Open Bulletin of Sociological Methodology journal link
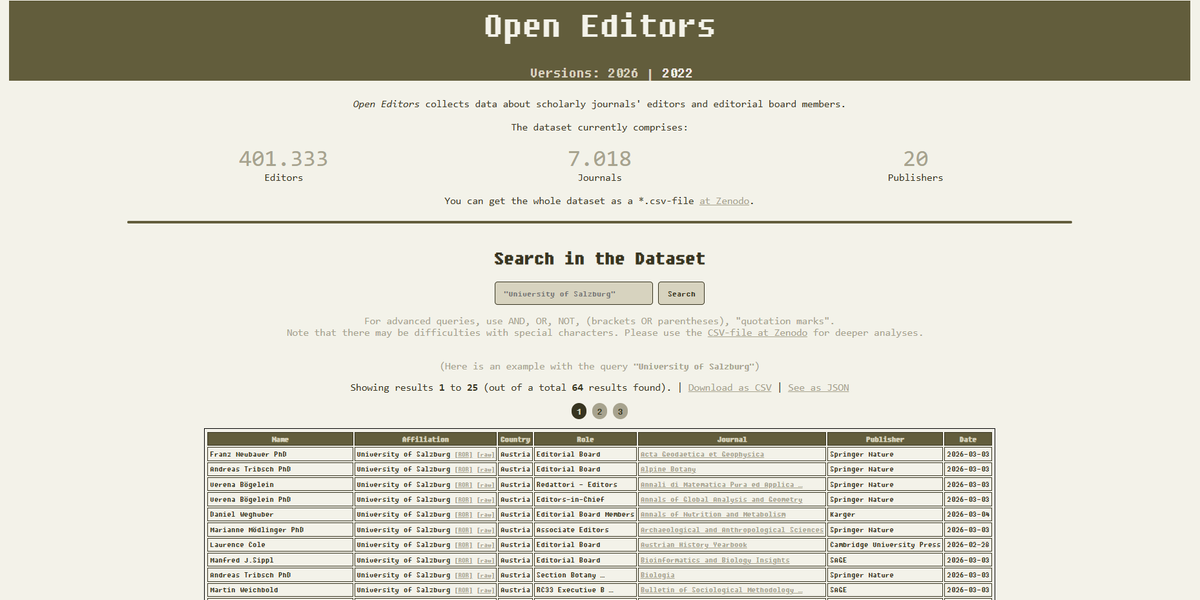The image size is (1200, 600). click(x=721, y=590)
